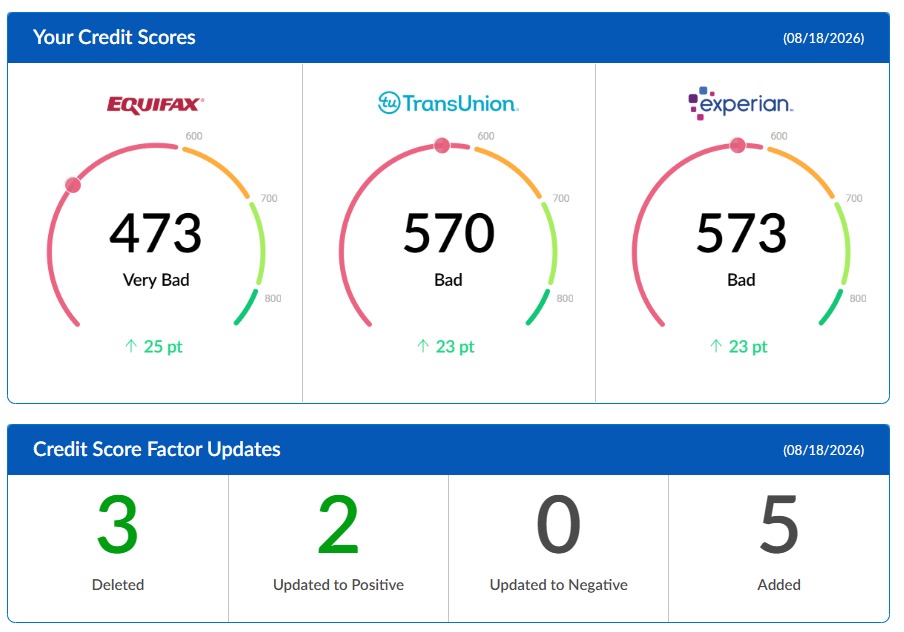Click the 800 tick label on the Experian gauge
The height and width of the screenshot is (632, 904).
[x=858, y=298]
